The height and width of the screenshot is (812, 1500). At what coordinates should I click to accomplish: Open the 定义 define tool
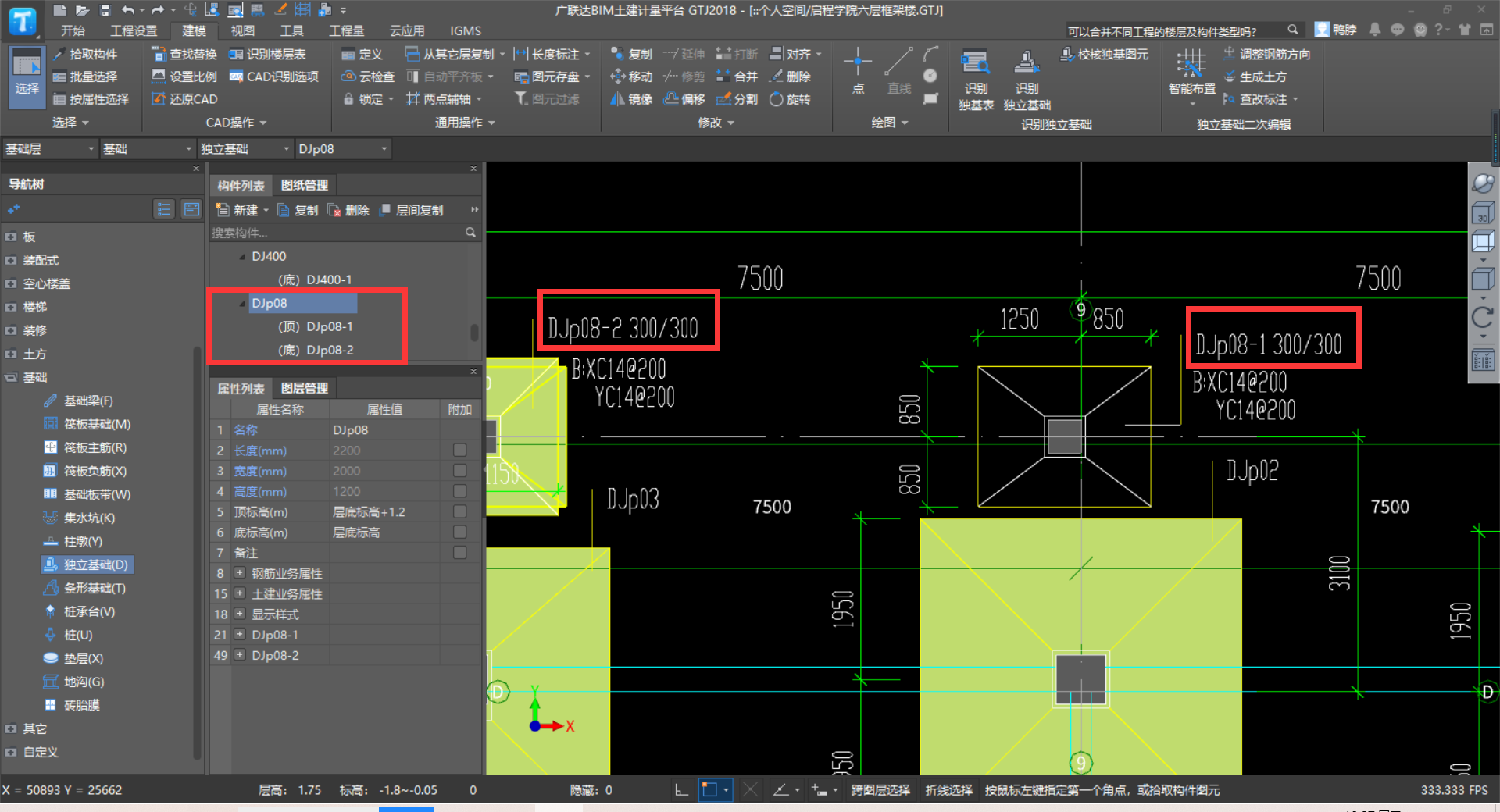tap(362, 54)
